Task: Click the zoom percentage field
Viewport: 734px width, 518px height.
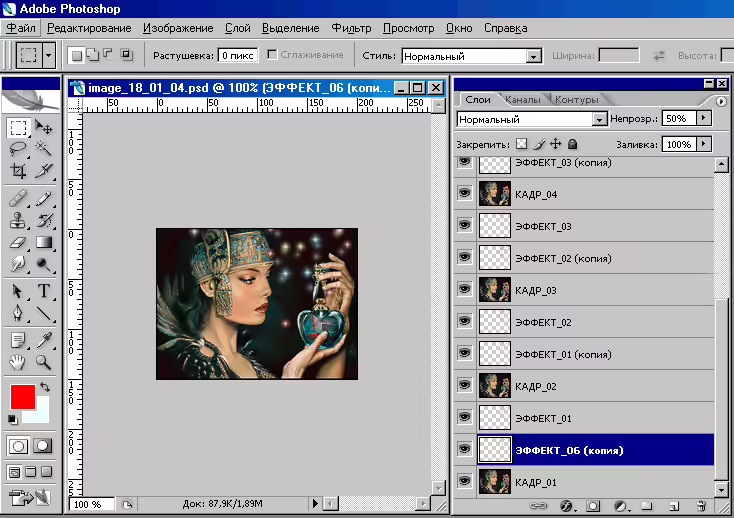Action: 91,504
